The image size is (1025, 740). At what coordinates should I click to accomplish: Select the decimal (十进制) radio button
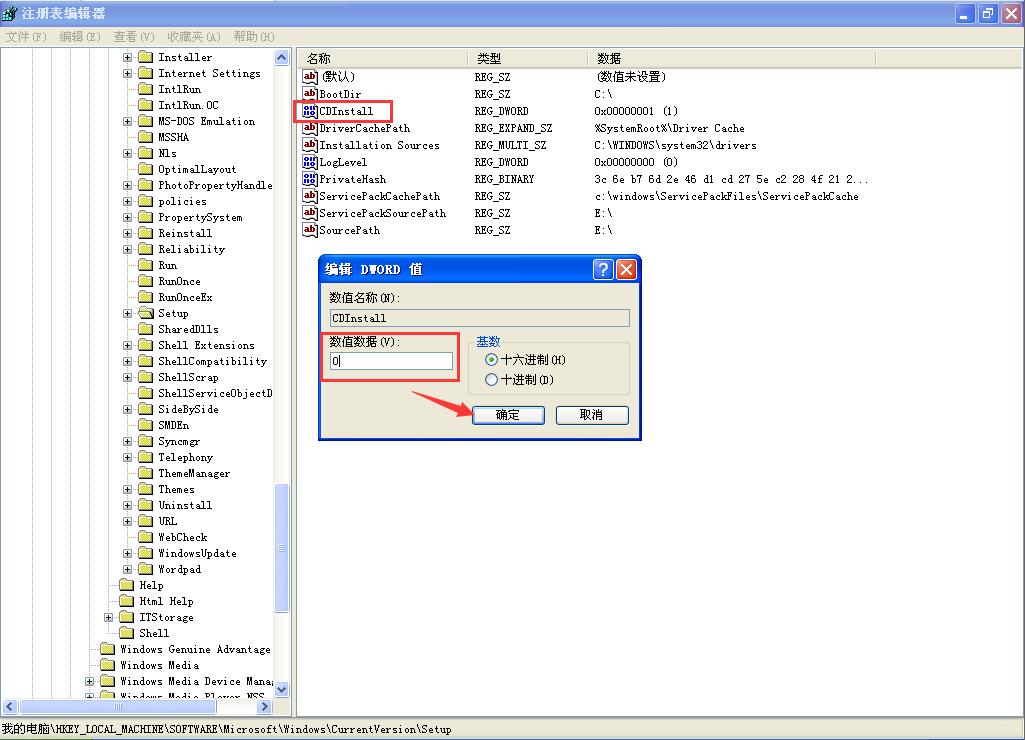click(x=492, y=380)
